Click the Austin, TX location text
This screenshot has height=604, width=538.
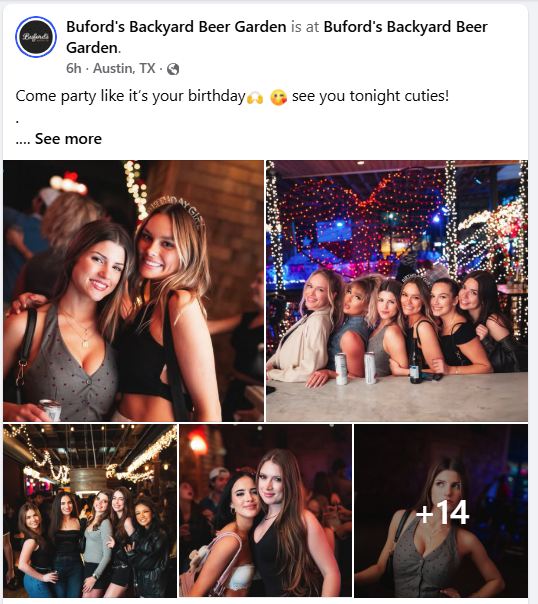(124, 69)
